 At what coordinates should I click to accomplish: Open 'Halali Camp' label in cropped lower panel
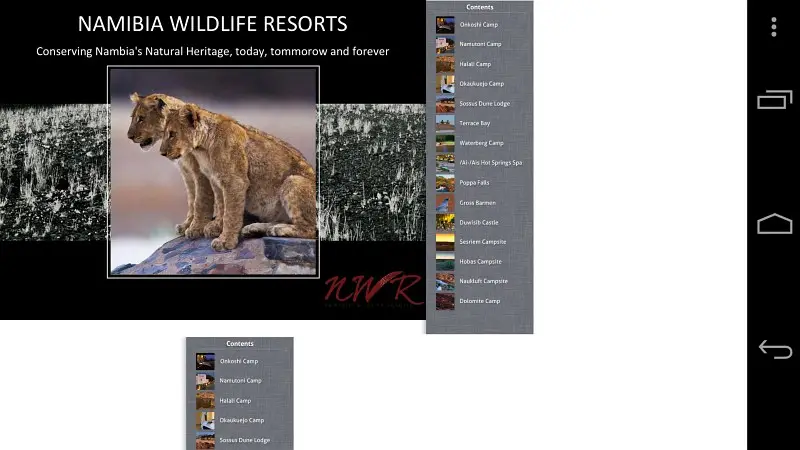[235, 401]
